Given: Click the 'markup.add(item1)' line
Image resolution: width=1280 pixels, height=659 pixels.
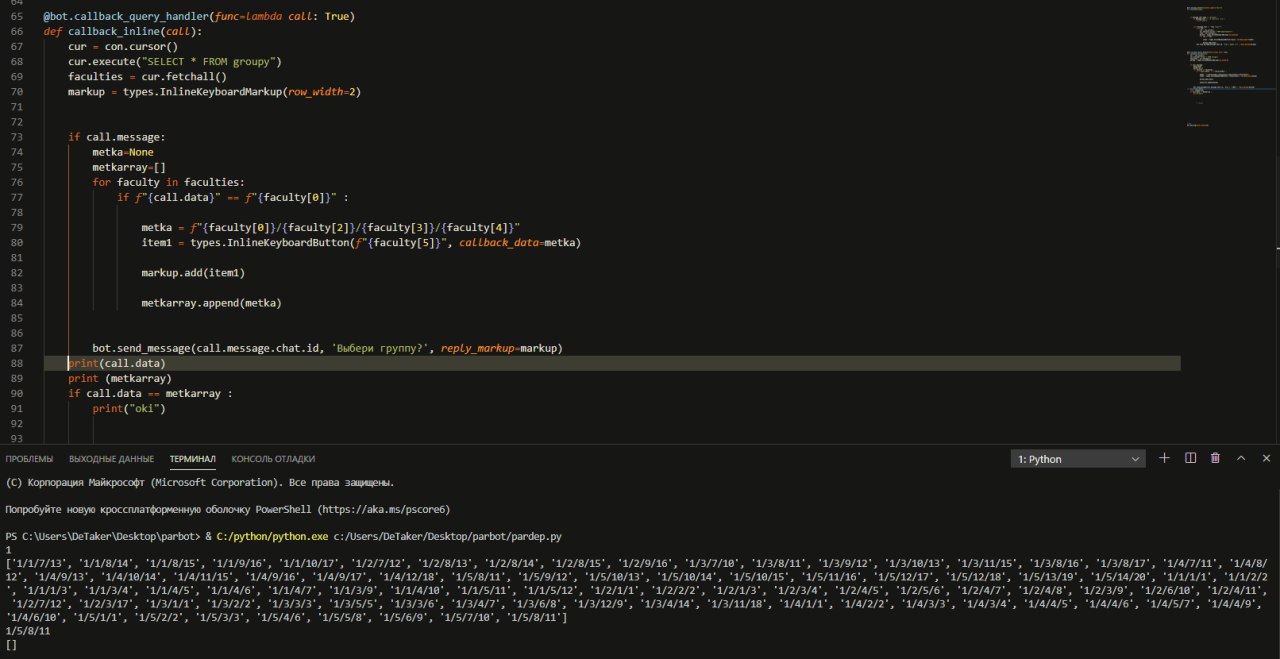Looking at the screenshot, I should pyautogui.click(x=193, y=272).
